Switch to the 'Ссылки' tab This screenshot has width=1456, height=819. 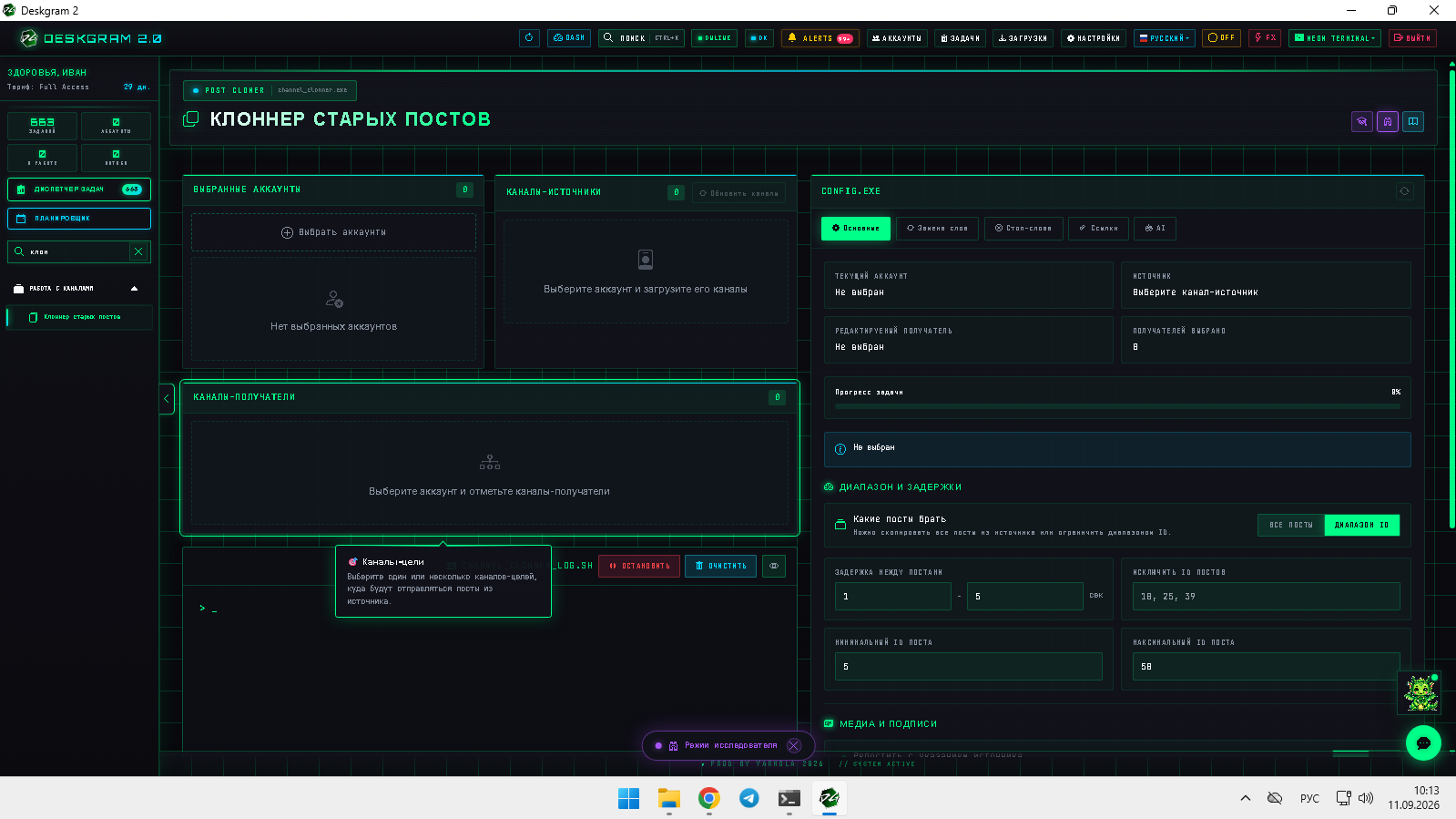[x=1099, y=228]
